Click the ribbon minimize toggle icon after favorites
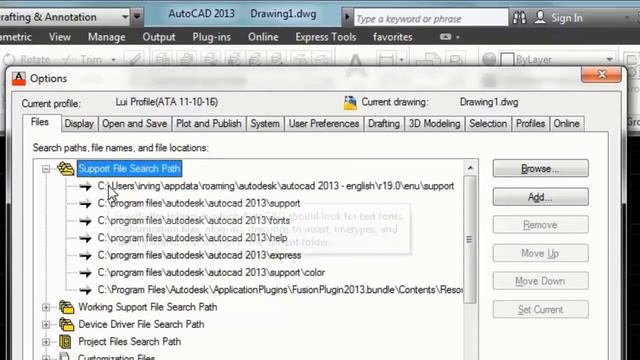This screenshot has width=640, height=360. pos(445,37)
